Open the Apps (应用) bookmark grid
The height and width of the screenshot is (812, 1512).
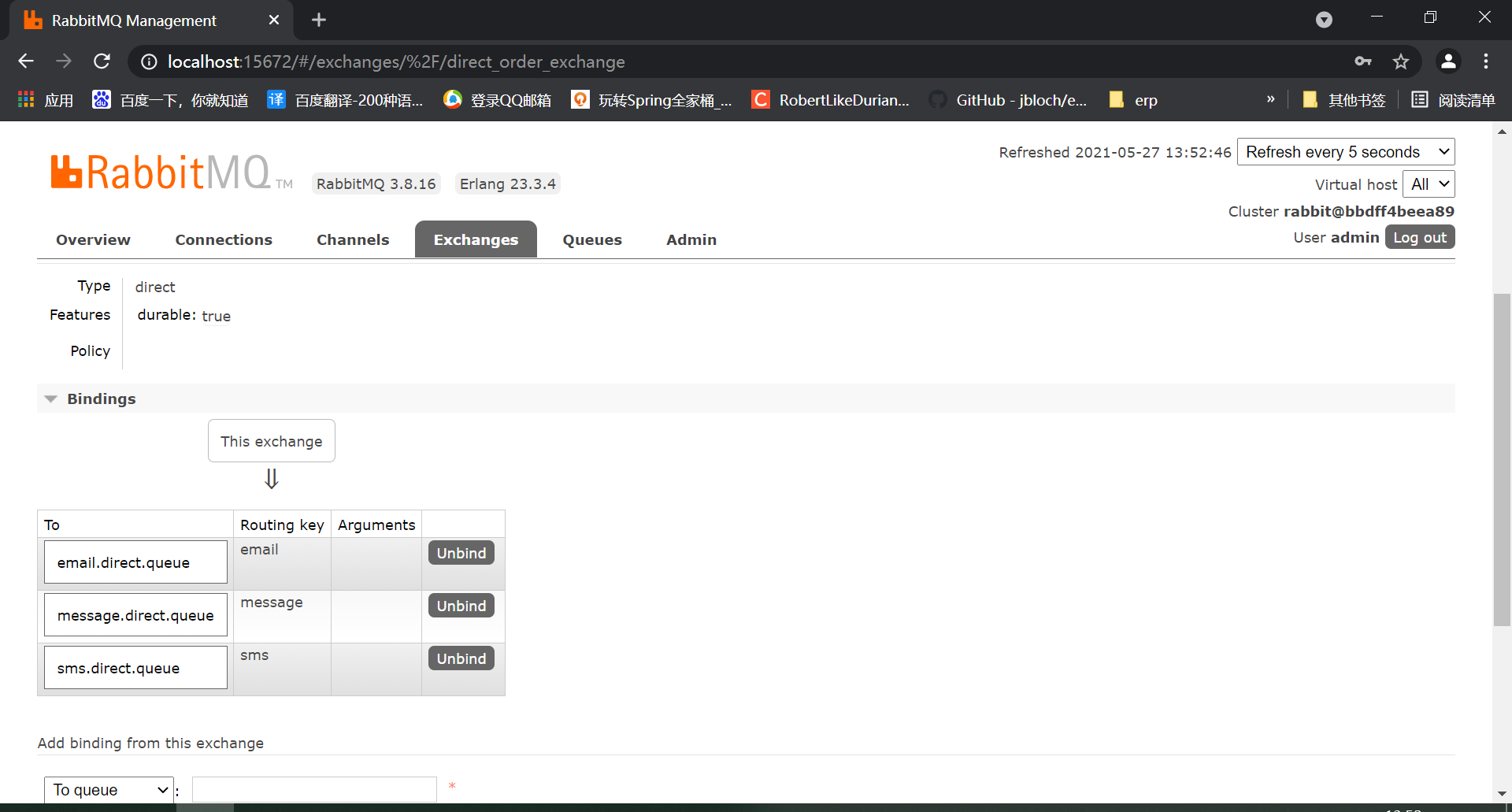(46, 100)
